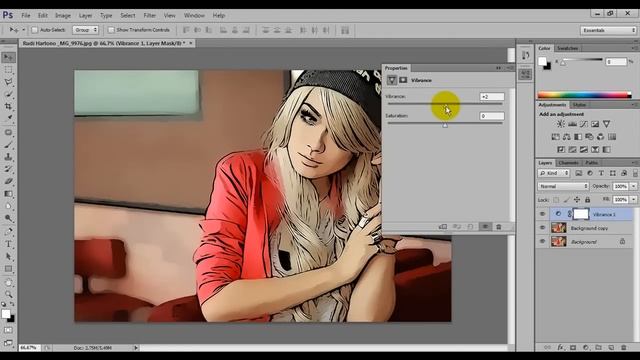Add a Brightness/Contrast adjustment

561,124
